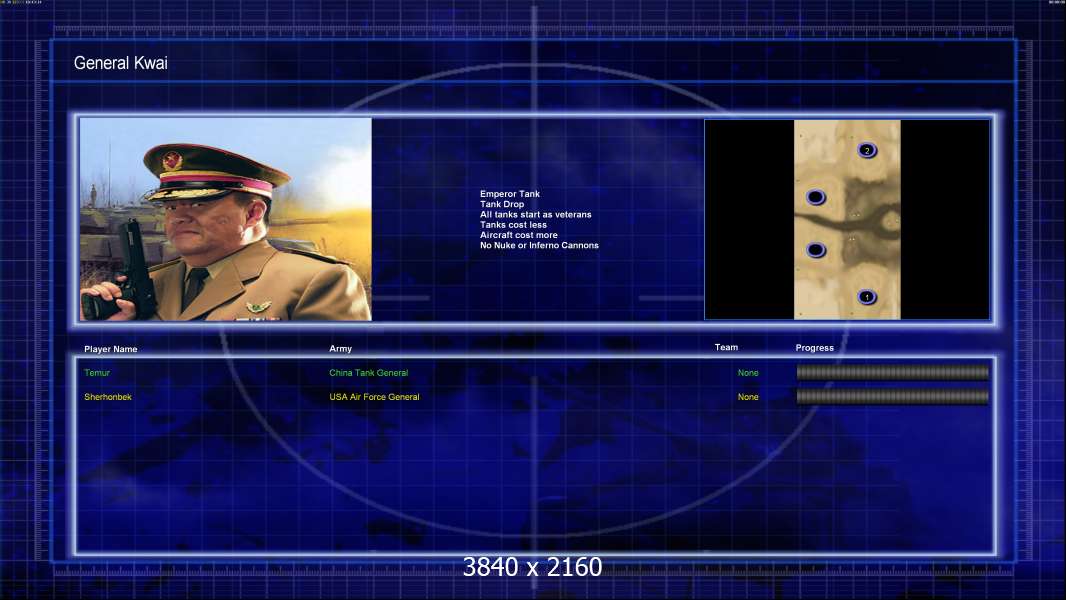Click the 'Aircraft cost more' line

click(x=519, y=235)
